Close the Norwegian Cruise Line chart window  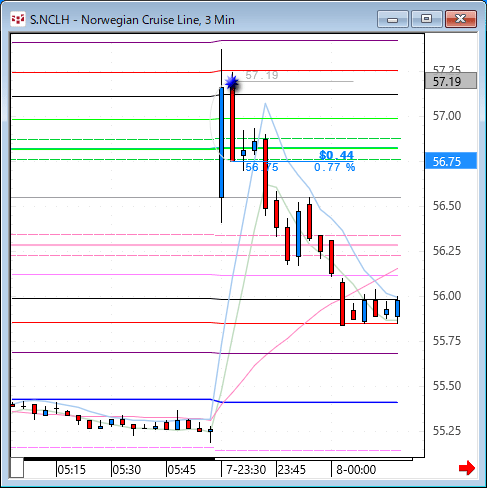[461, 19]
